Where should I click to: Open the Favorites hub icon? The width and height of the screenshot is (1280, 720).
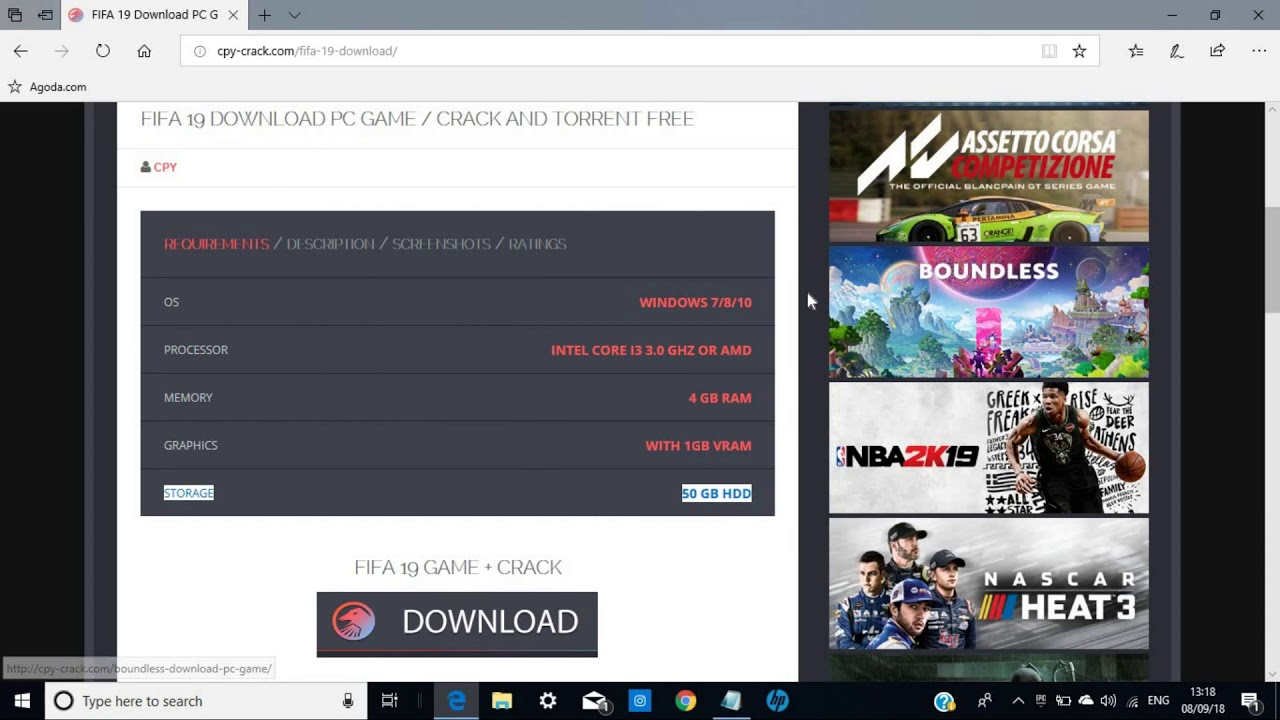pos(1136,51)
